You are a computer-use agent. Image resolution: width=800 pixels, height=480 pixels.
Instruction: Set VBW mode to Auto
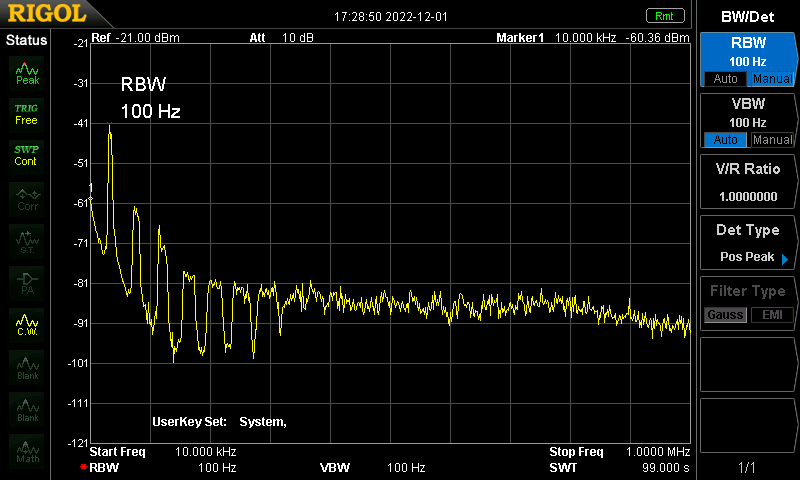pos(725,140)
